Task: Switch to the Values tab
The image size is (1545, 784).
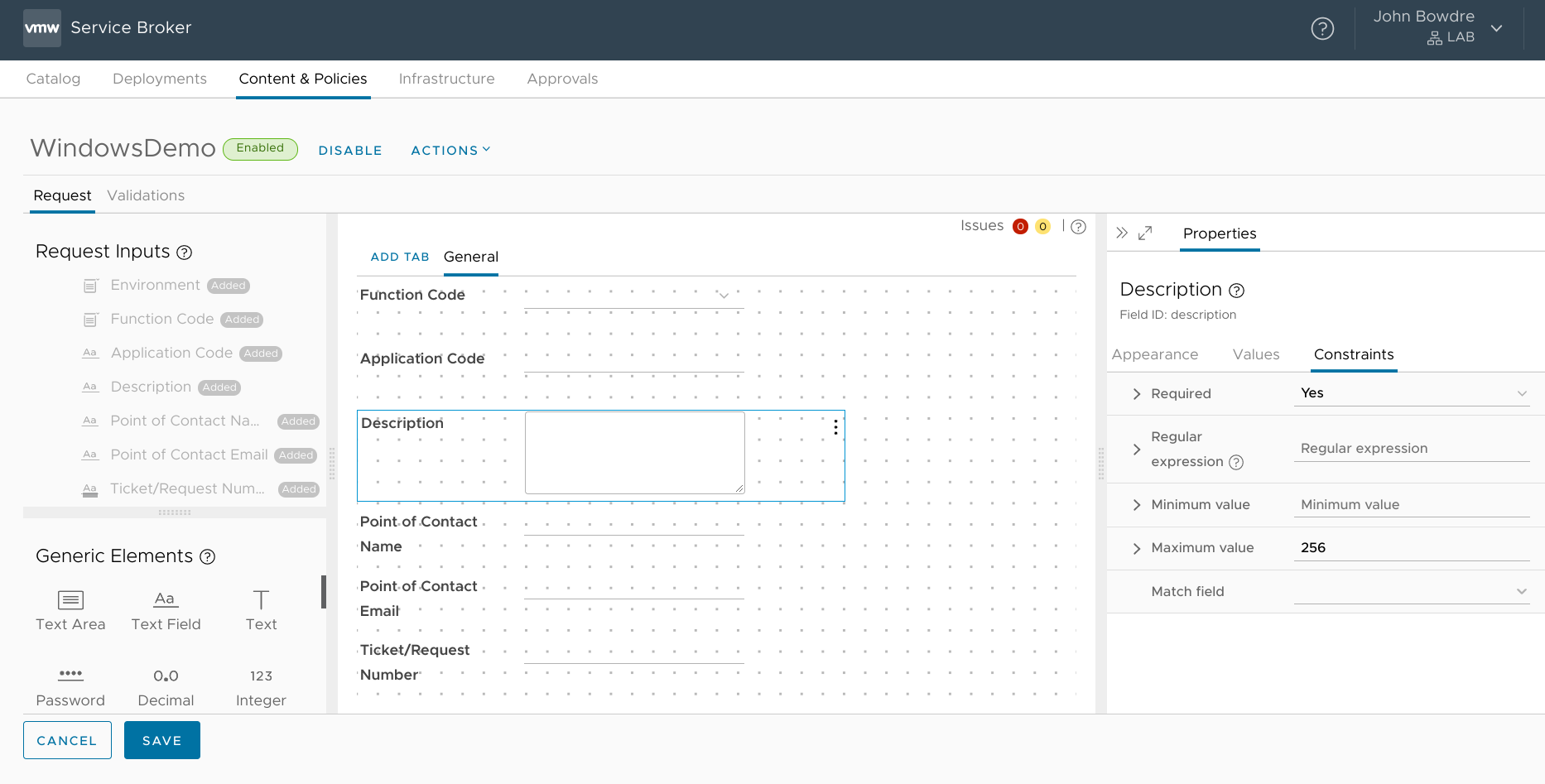Action: (x=1256, y=354)
